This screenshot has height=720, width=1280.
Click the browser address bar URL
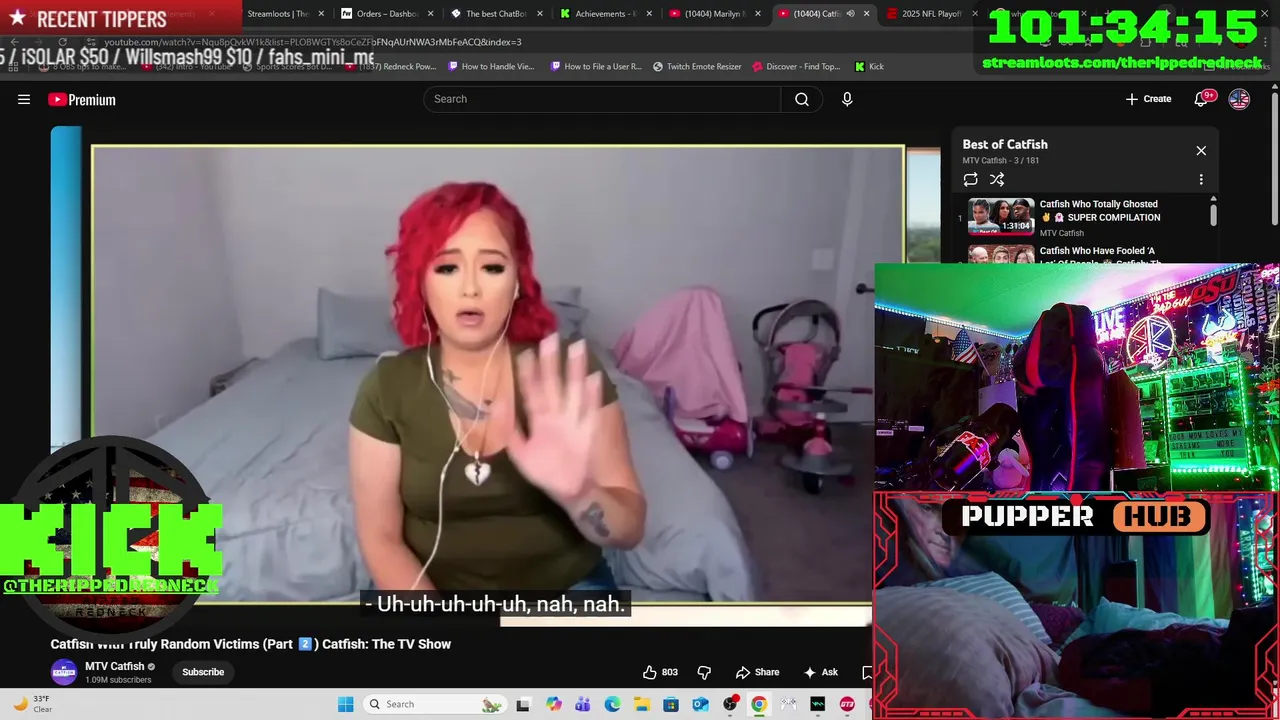[x=313, y=42]
